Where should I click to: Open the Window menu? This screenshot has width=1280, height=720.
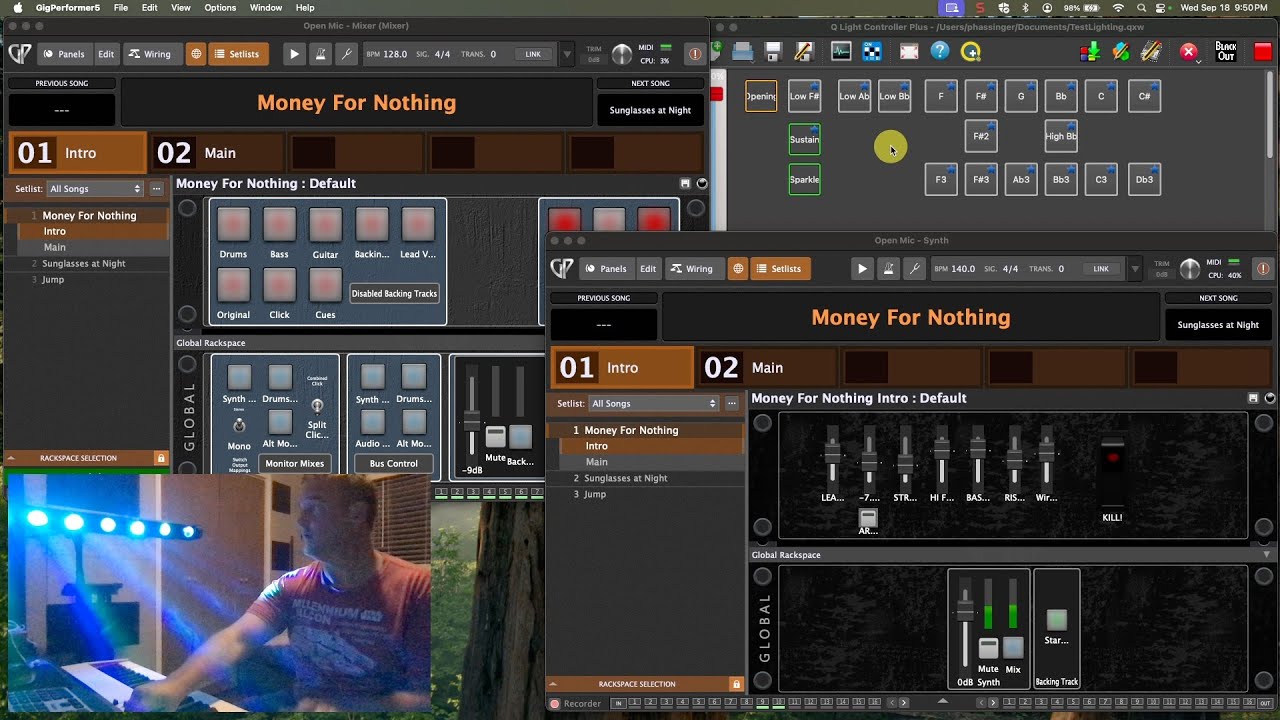click(265, 8)
